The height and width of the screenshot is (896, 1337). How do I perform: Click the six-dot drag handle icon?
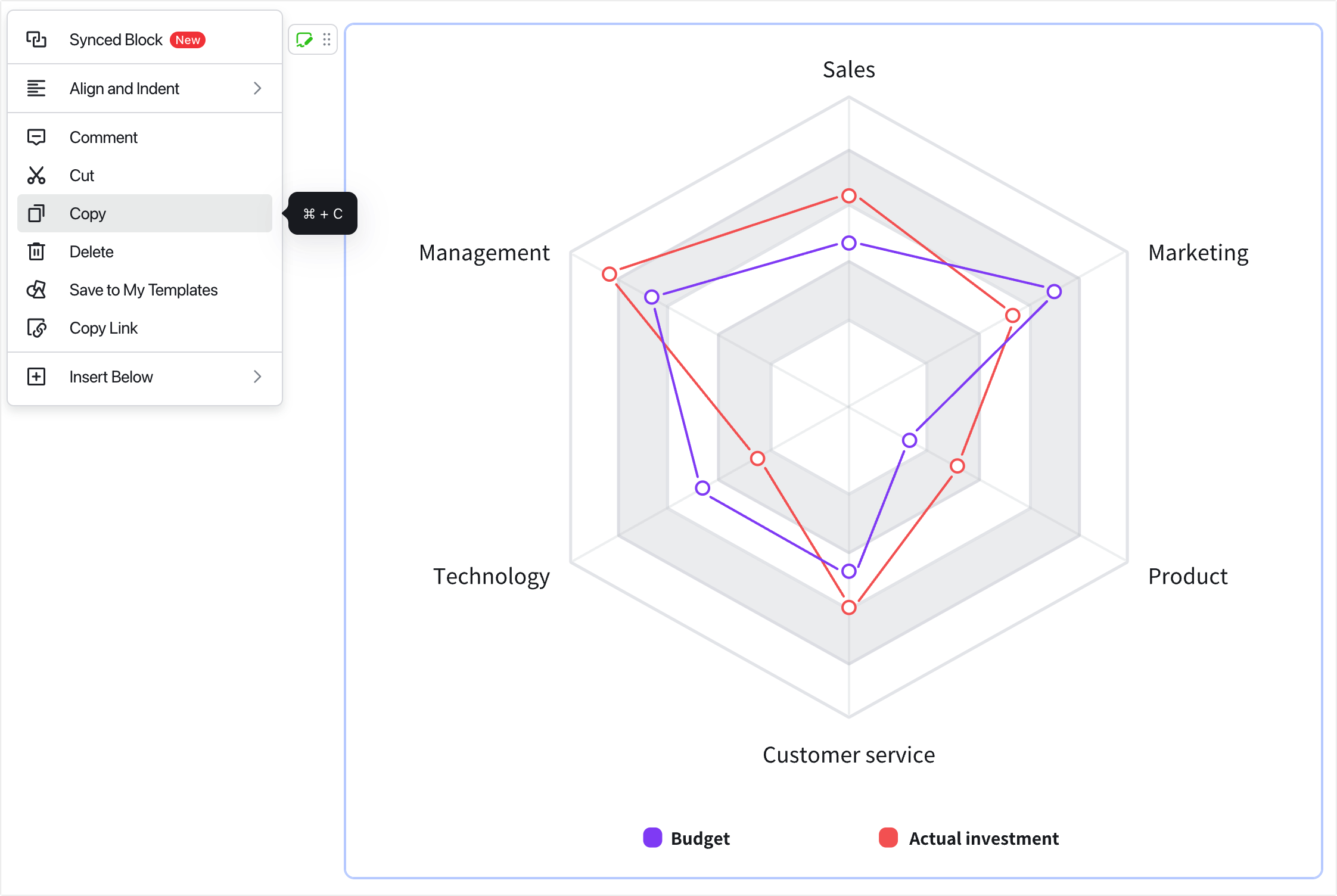click(327, 39)
